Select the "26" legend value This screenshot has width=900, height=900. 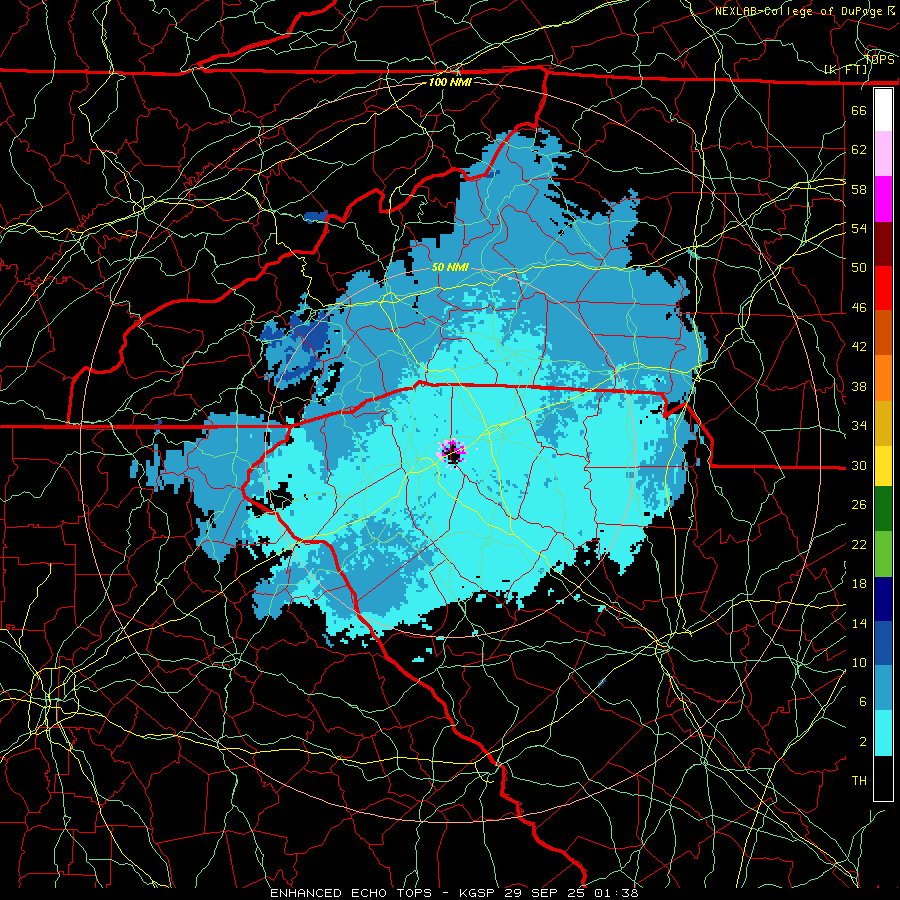pyautogui.click(x=859, y=505)
